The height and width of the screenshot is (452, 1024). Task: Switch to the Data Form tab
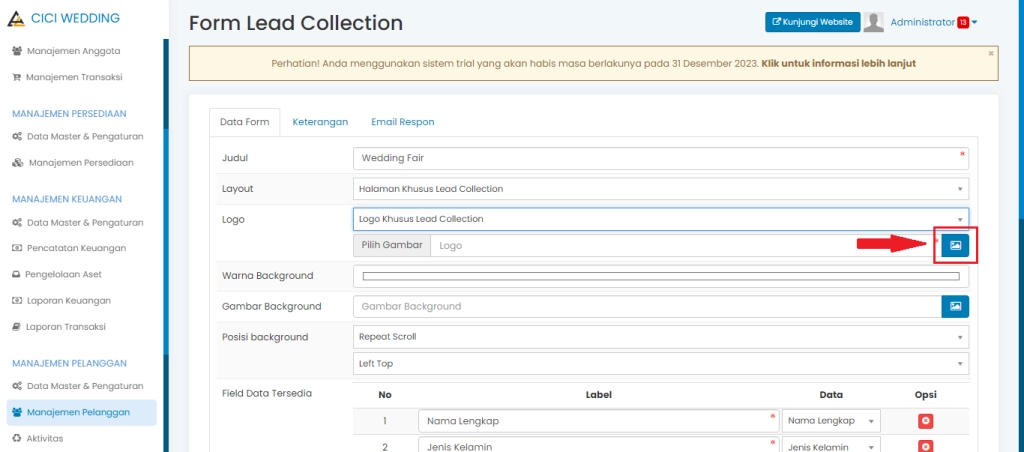click(245, 122)
